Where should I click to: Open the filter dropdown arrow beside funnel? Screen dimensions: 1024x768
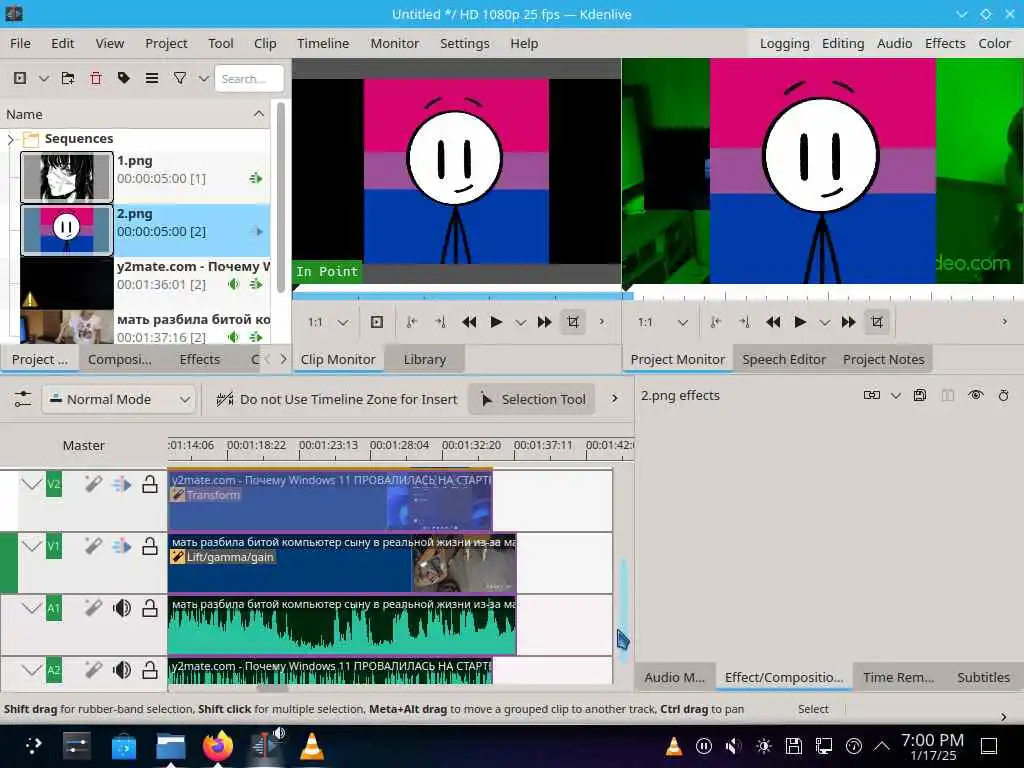click(x=204, y=78)
